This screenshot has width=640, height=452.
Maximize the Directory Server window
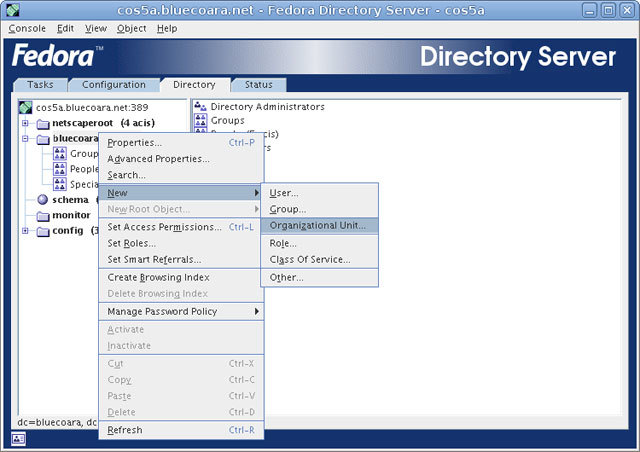(608, 10)
